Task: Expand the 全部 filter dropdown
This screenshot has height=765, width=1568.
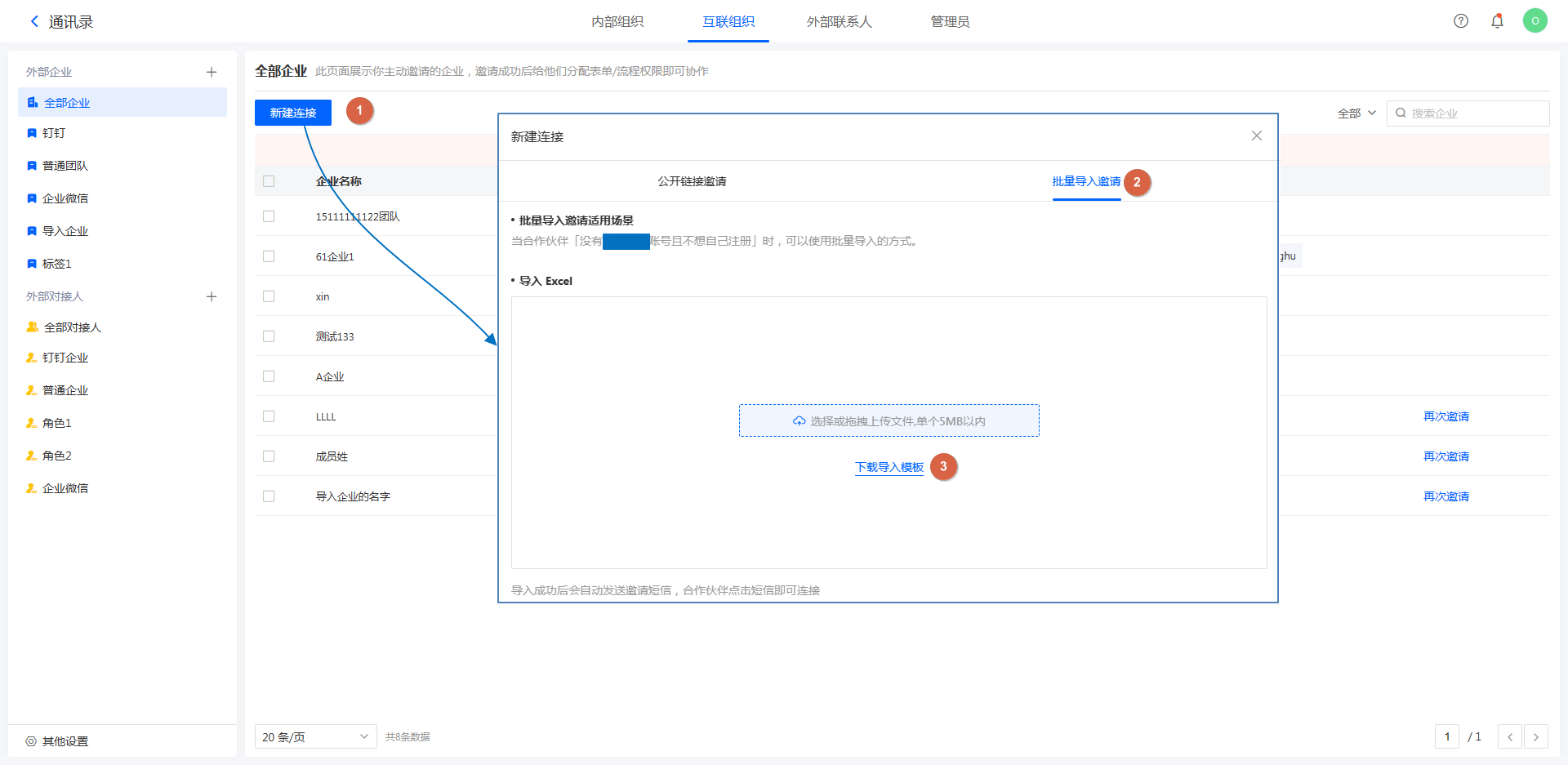Action: (1356, 113)
